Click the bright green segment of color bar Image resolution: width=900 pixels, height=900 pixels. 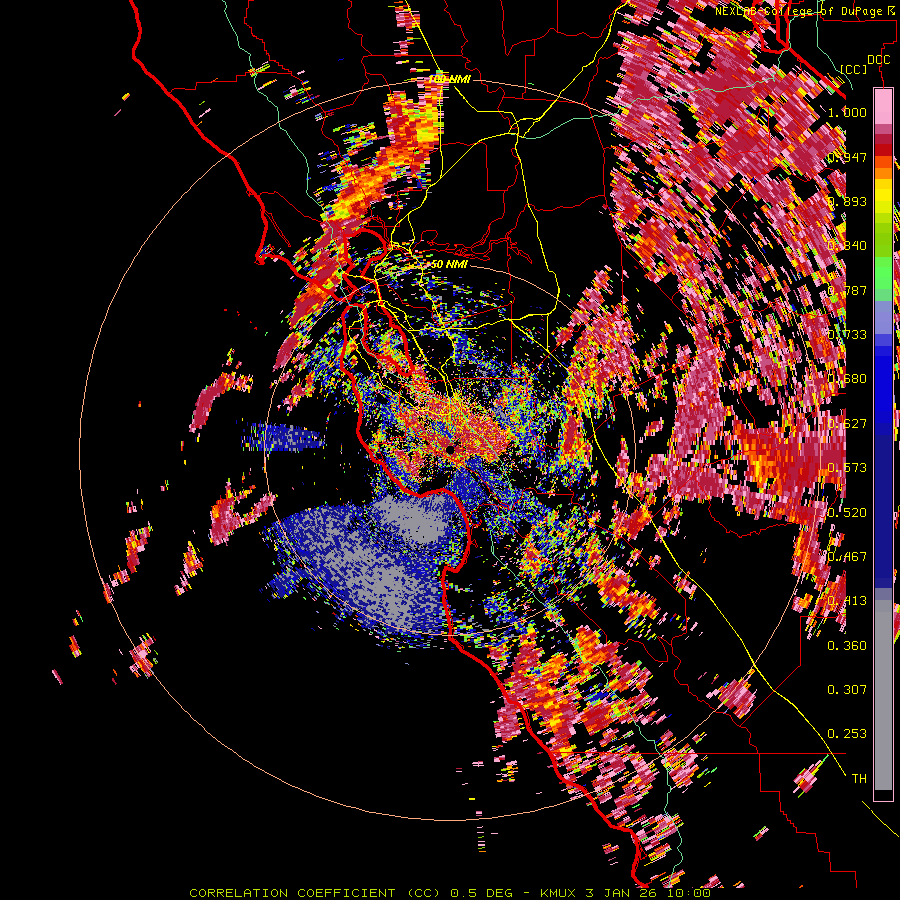coord(883,274)
